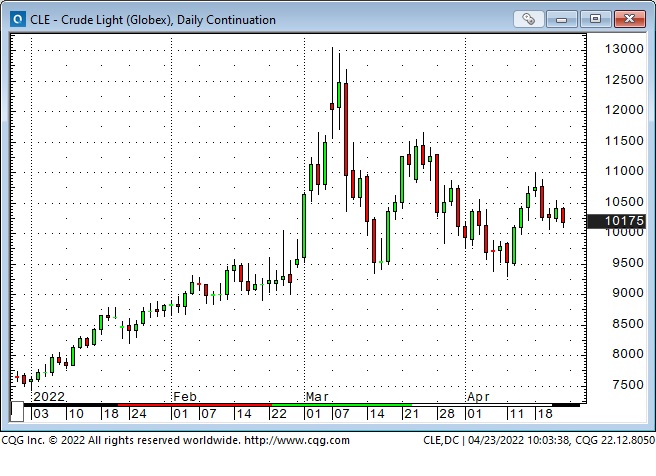Viewport: 656px width, 476px height.
Task: Click date label 11 on time axis
Action: point(516,414)
